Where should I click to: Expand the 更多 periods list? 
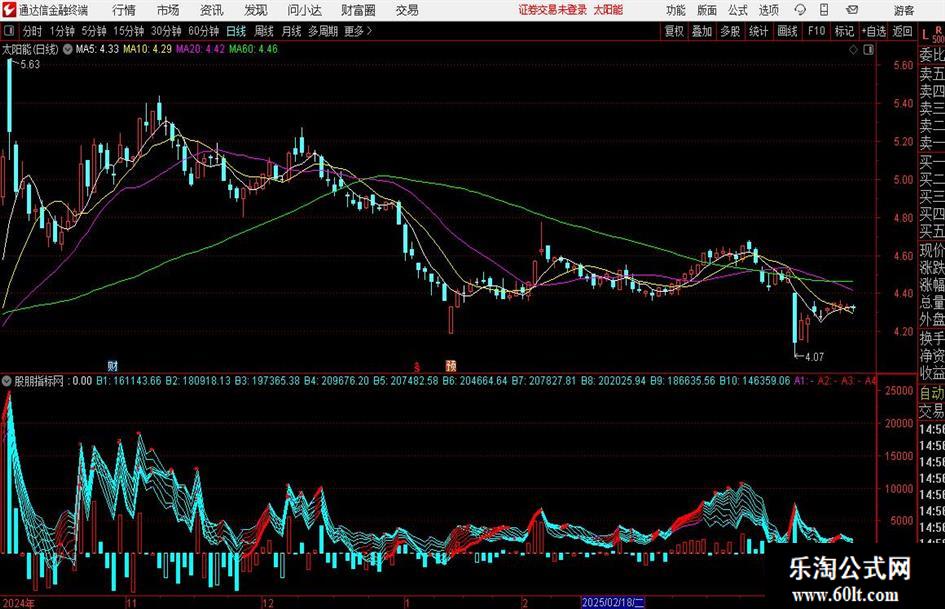coord(358,31)
